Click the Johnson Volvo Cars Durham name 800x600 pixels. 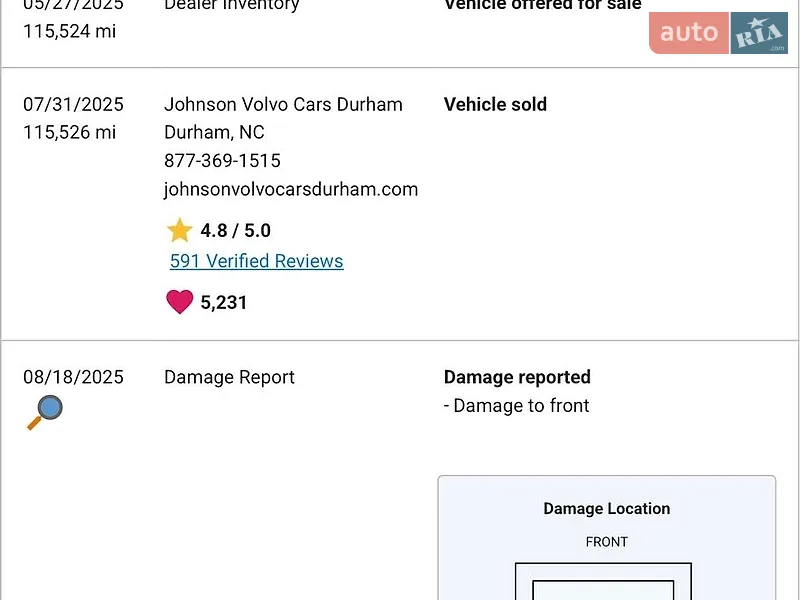[x=283, y=104]
